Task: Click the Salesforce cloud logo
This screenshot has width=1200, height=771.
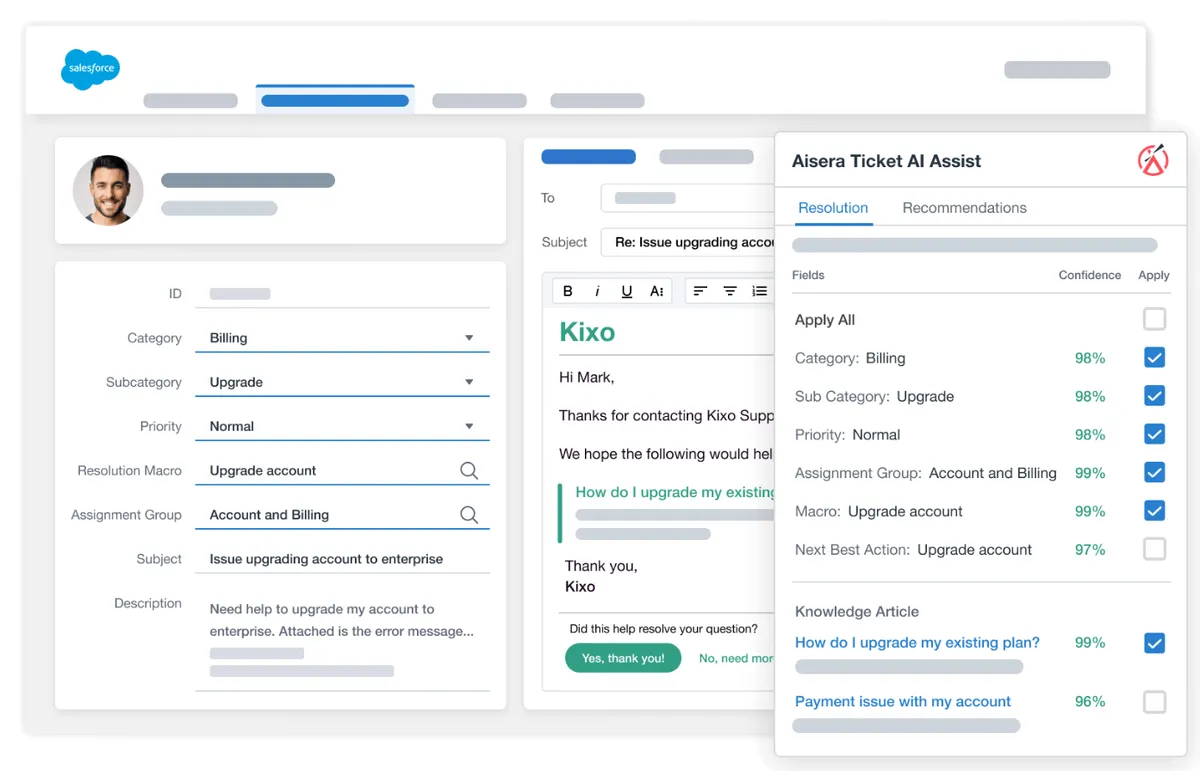Action: coord(90,69)
